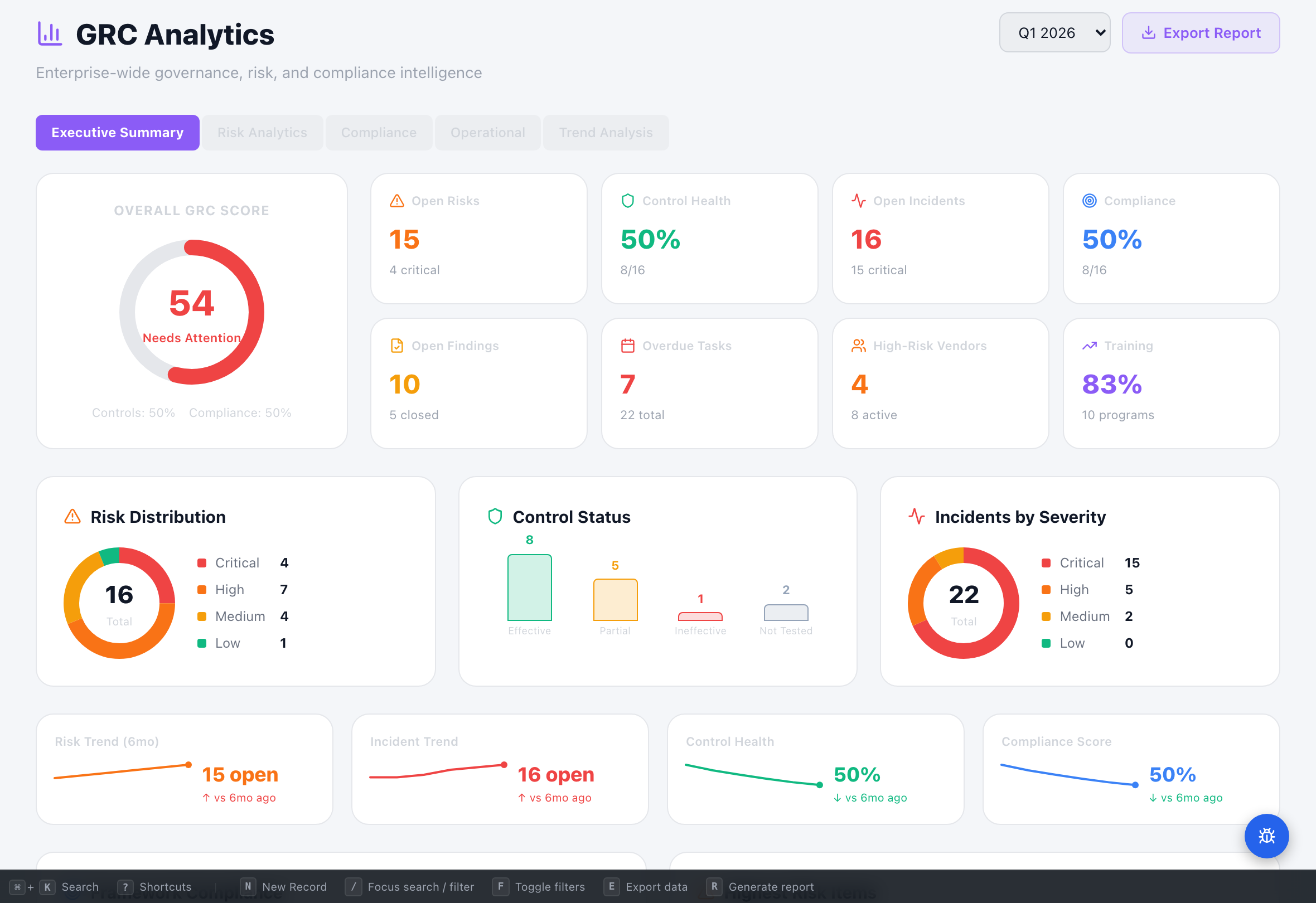Screen dimensions: 1316x903
Task: Click the floating bug debug icon
Action: pyautogui.click(x=1267, y=836)
